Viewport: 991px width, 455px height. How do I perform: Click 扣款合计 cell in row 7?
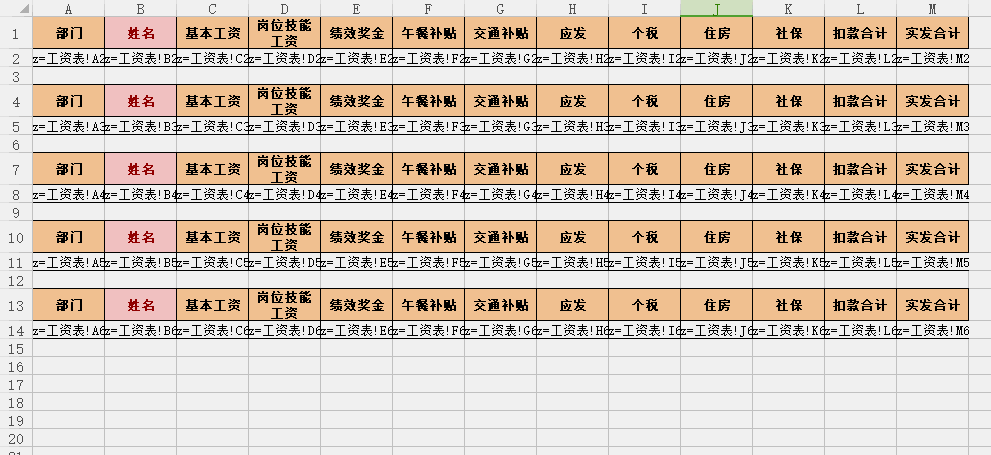(861, 169)
